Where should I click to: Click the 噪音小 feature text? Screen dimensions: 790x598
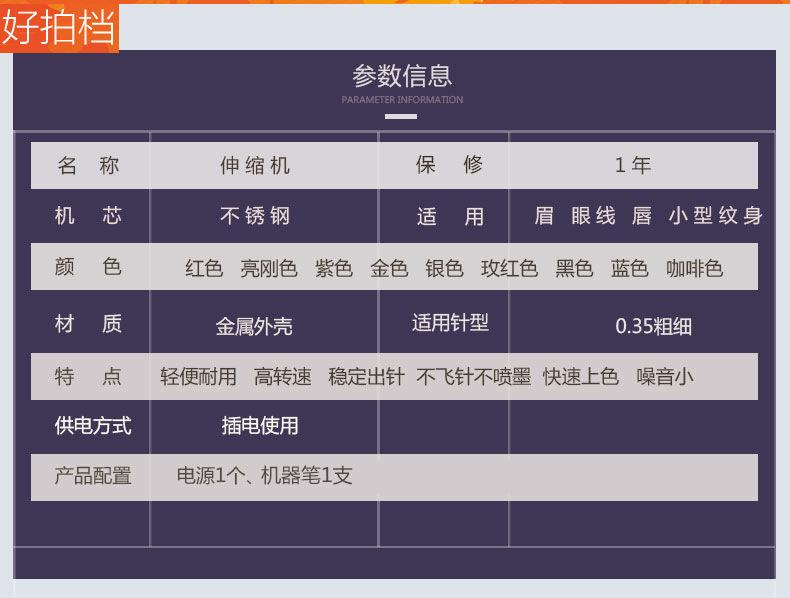(x=665, y=376)
